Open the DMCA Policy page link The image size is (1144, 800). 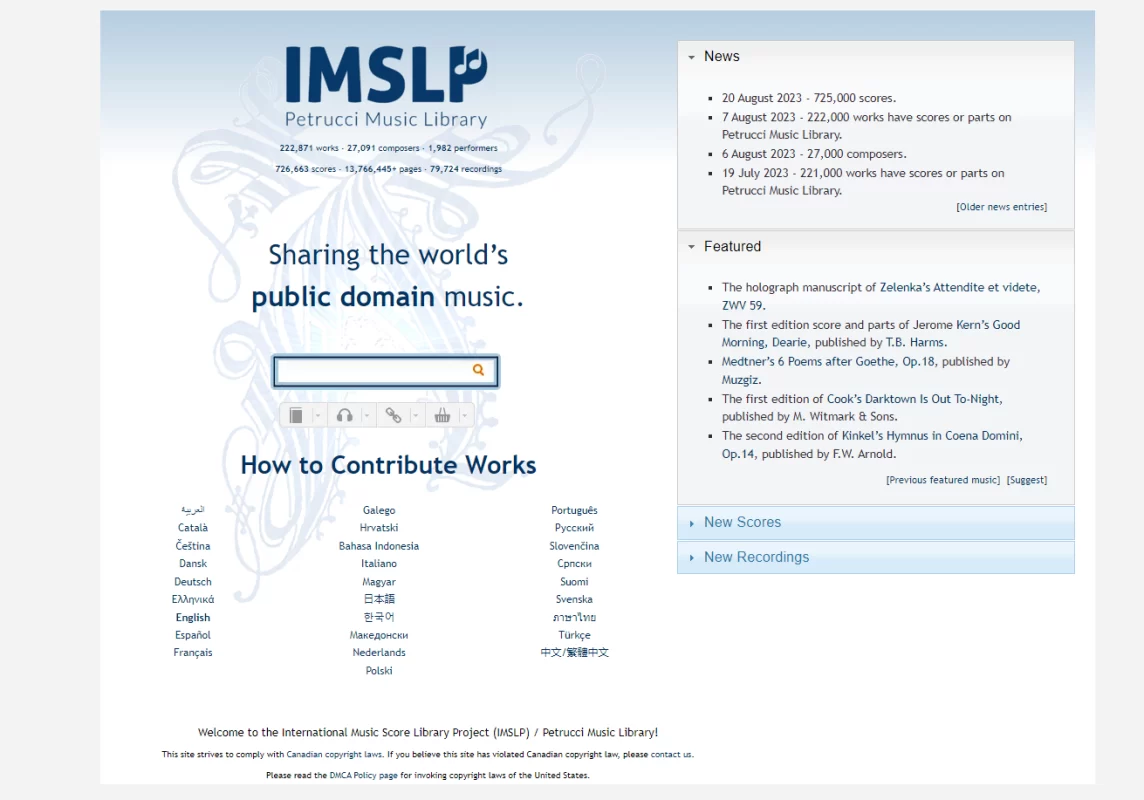363,775
